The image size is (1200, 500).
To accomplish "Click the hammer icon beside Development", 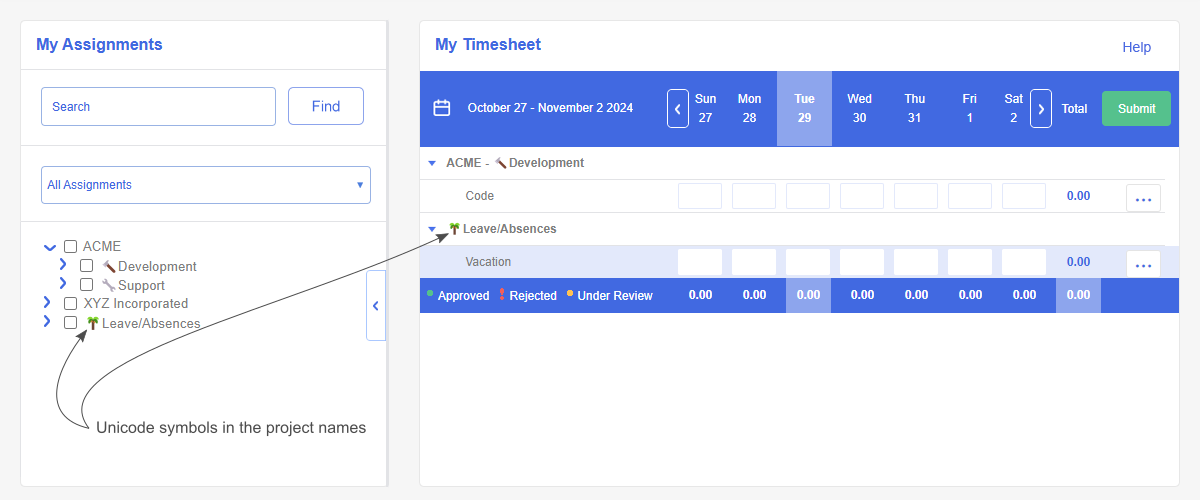I will (x=109, y=266).
